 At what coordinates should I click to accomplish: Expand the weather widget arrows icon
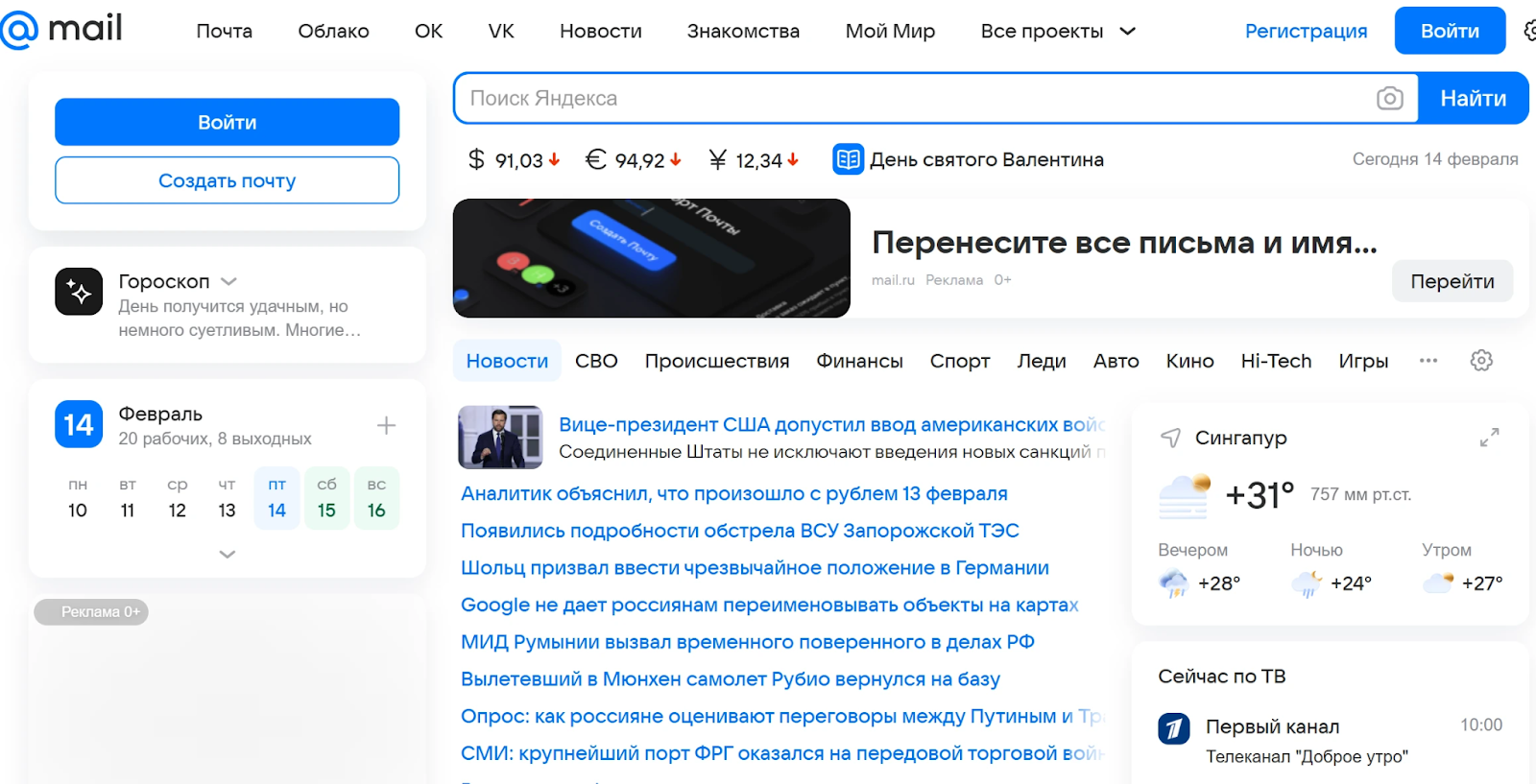tap(1489, 438)
